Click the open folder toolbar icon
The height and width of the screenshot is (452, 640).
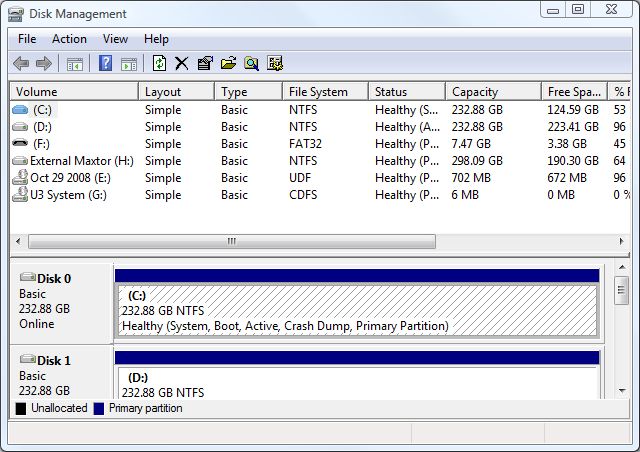[x=228, y=64]
